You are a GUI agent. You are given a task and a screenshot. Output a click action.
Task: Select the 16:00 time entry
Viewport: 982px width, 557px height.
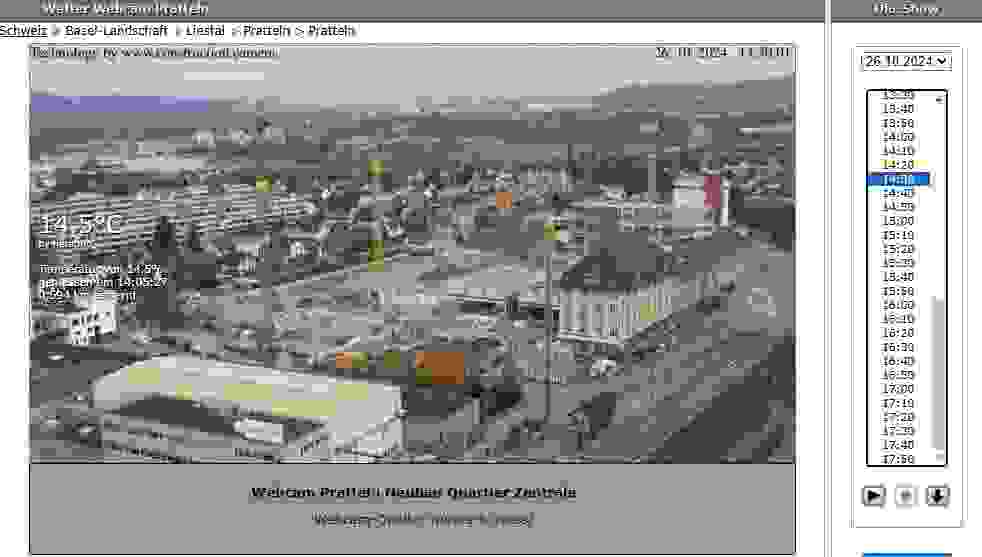click(x=898, y=305)
